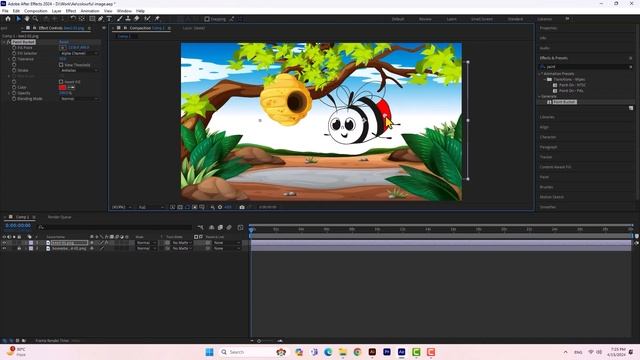Select the Hand tool
This screenshot has width=640, height=360.
[x=27, y=19]
